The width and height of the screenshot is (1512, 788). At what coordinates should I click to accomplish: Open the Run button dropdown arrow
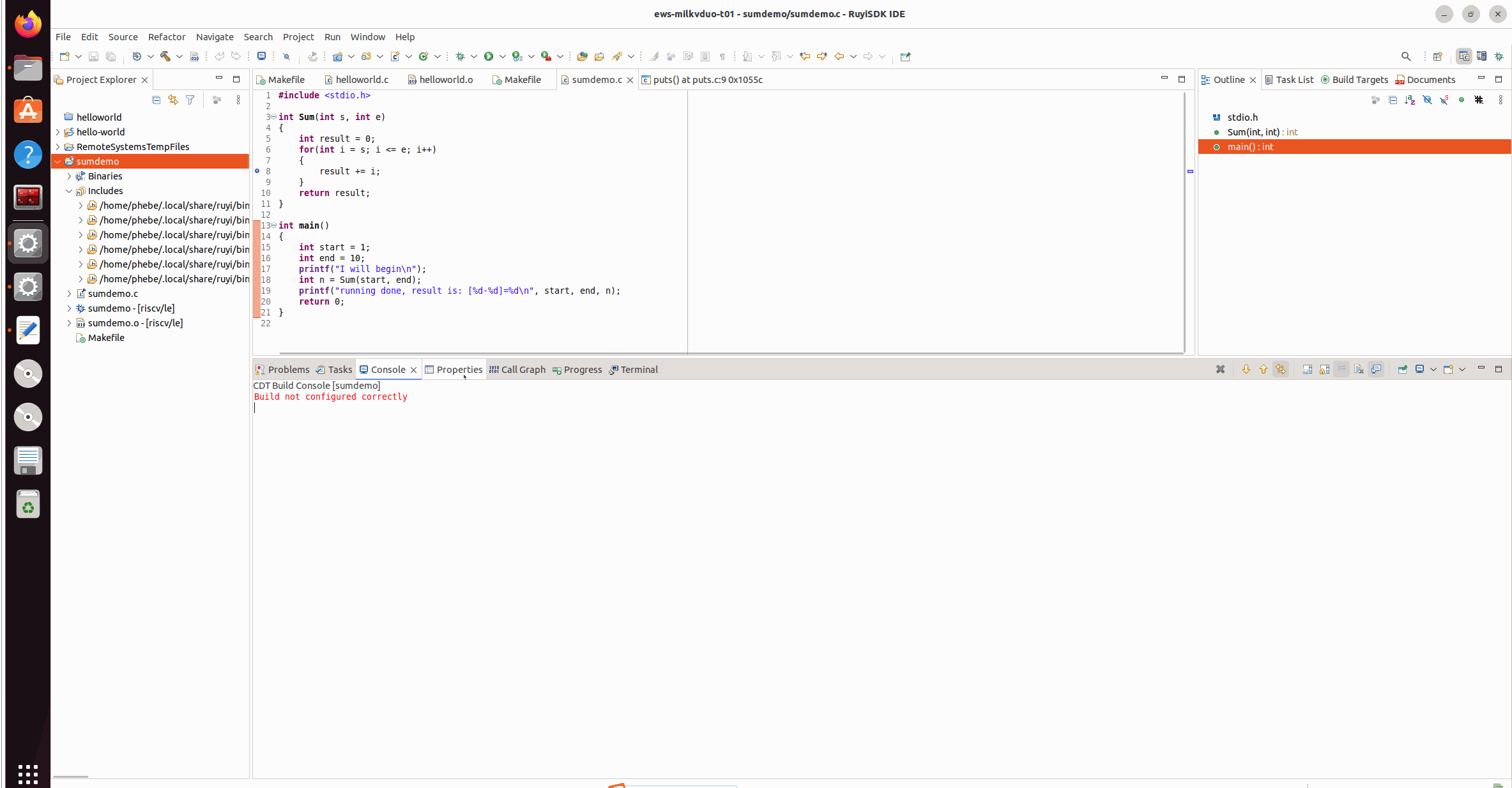503,56
